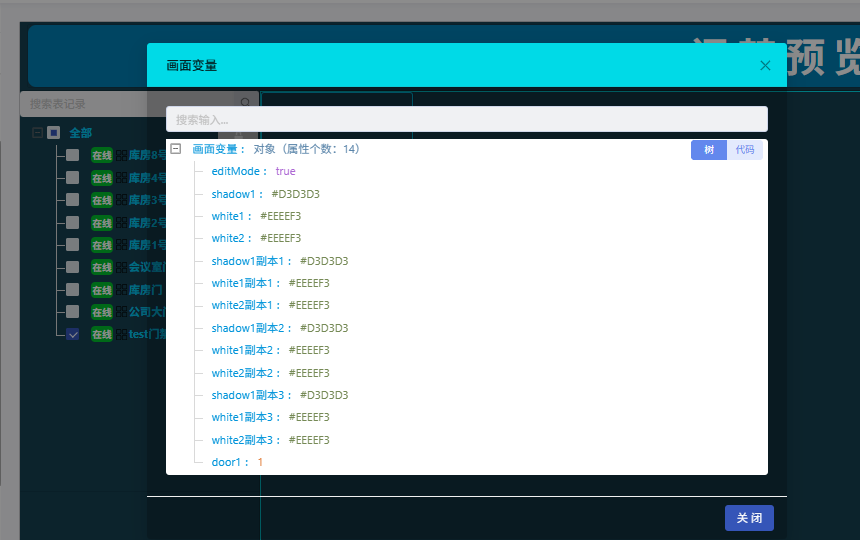
Task: Check the 会议室 checkbox
Action: tap(72, 267)
